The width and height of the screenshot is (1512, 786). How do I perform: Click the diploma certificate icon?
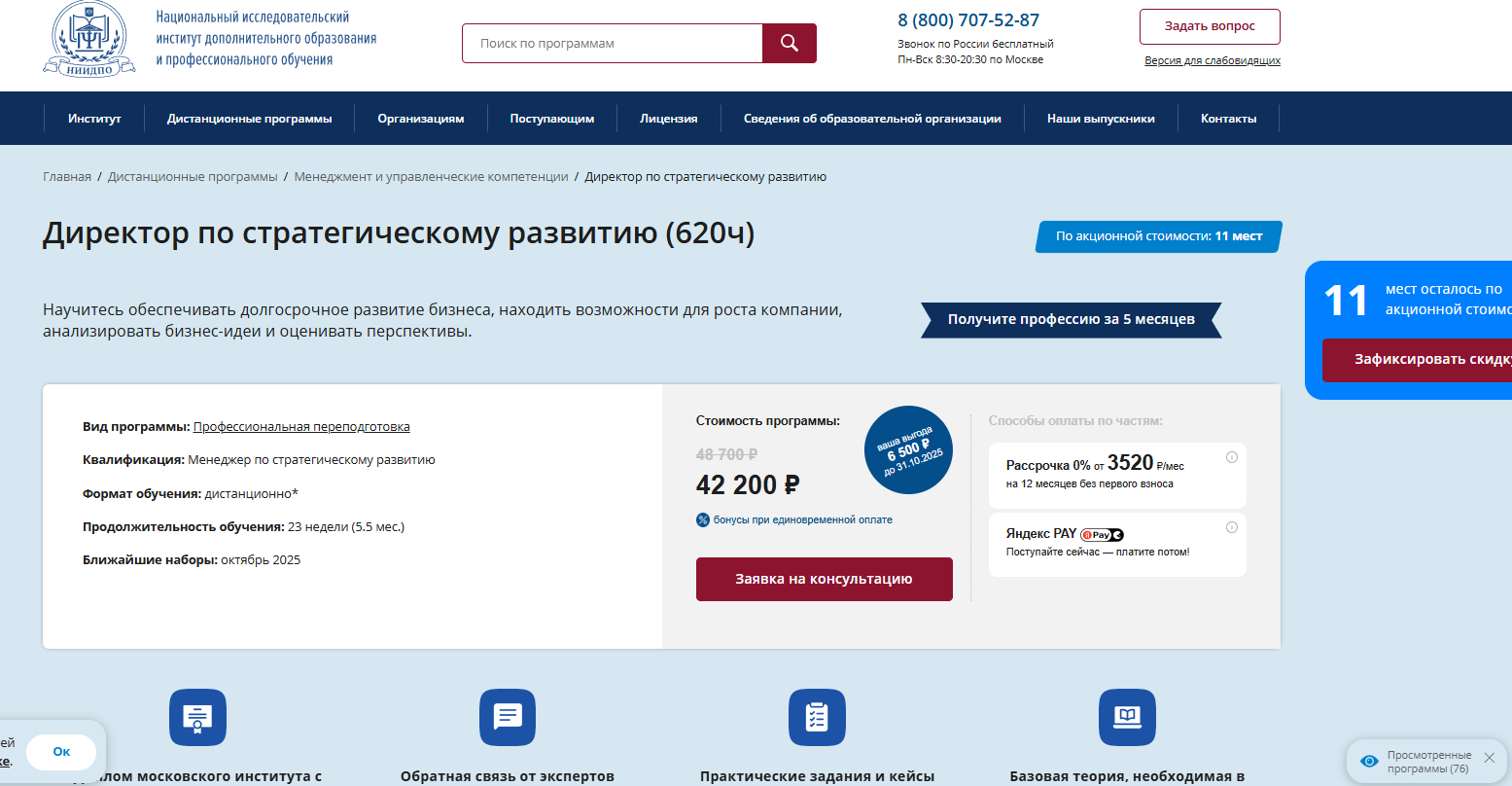coord(197,718)
